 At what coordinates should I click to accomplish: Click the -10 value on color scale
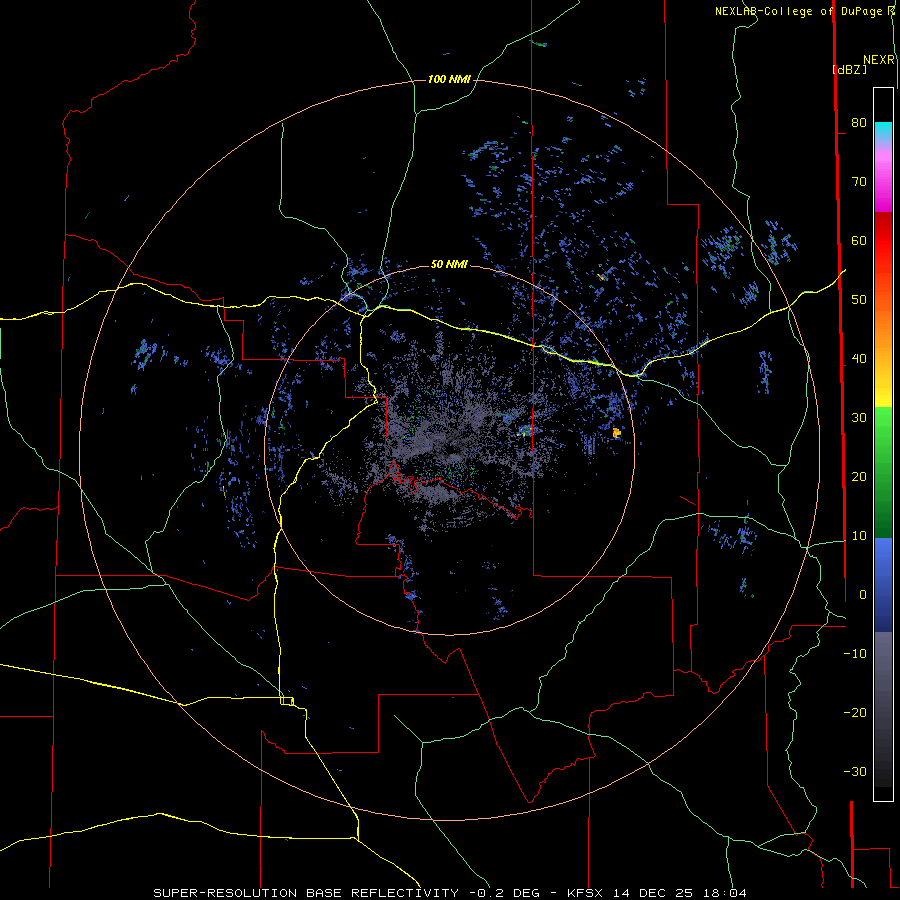click(x=855, y=654)
